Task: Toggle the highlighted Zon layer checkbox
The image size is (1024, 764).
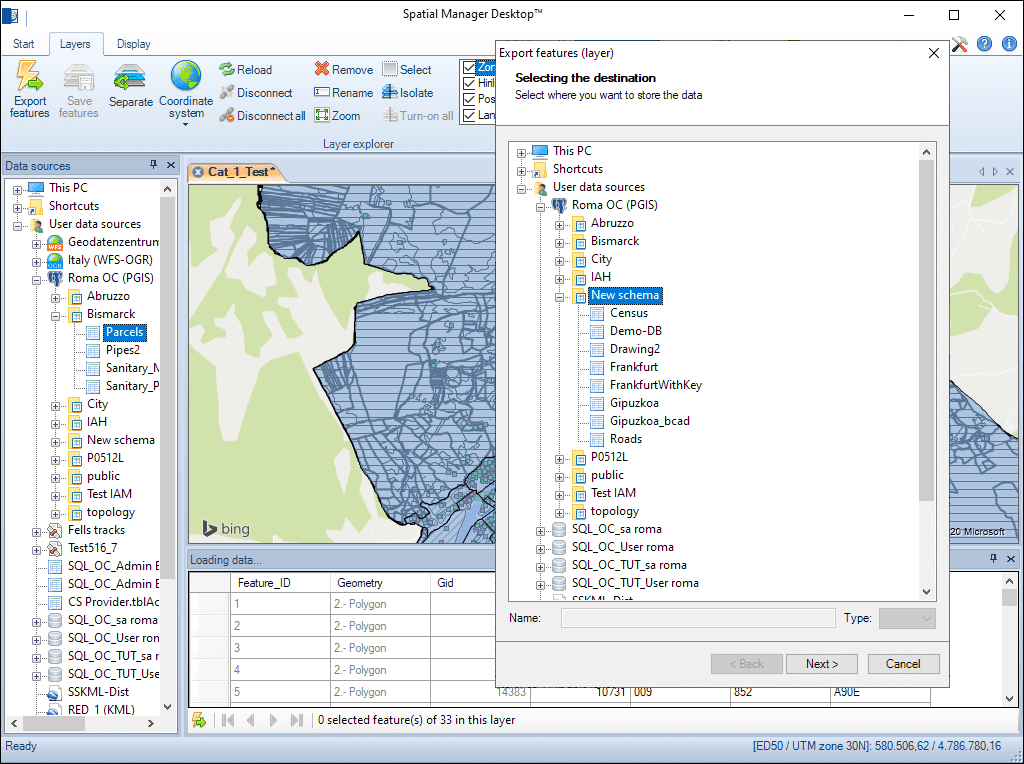Action: pos(469,68)
